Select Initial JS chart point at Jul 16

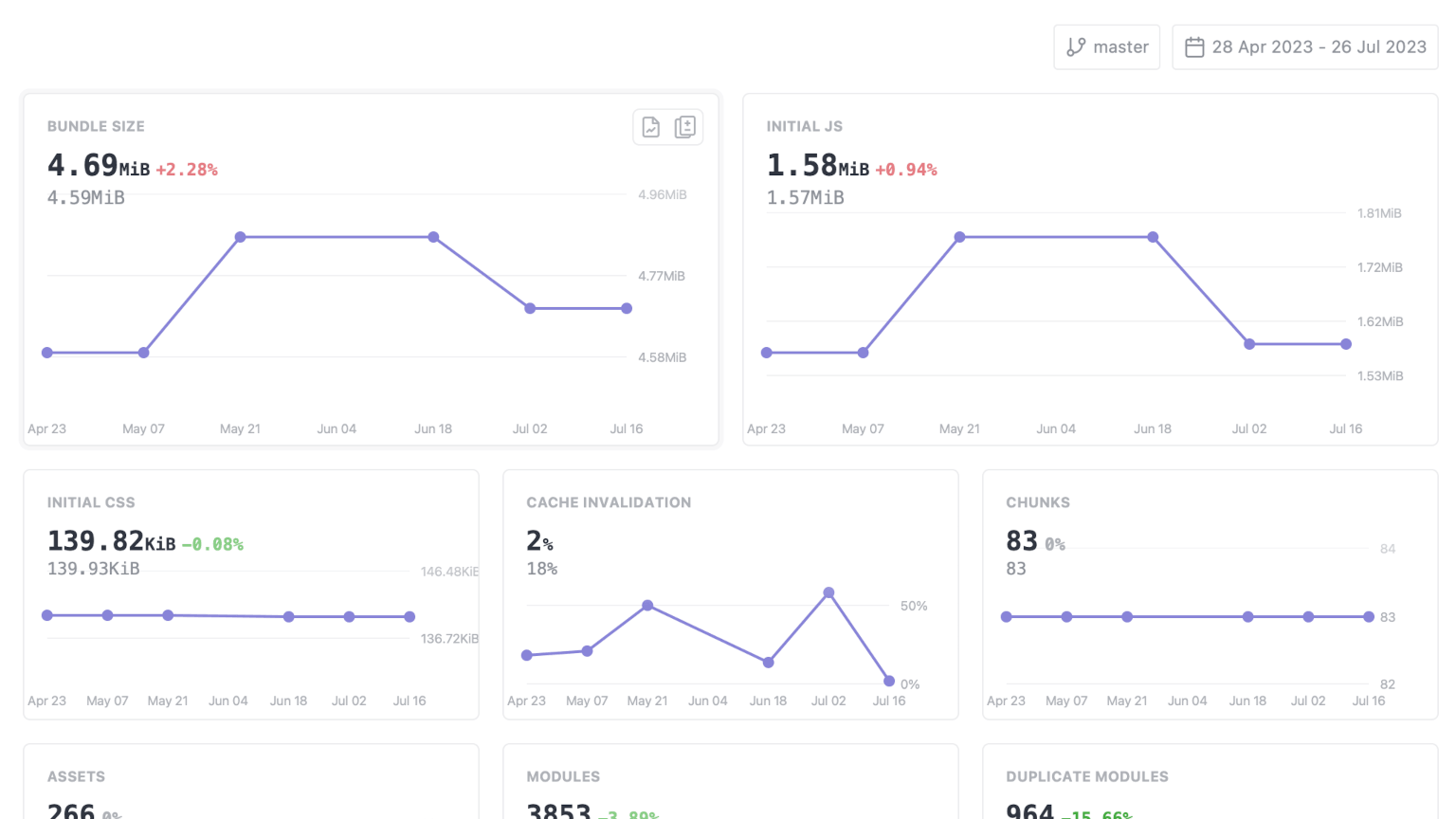(x=1346, y=344)
